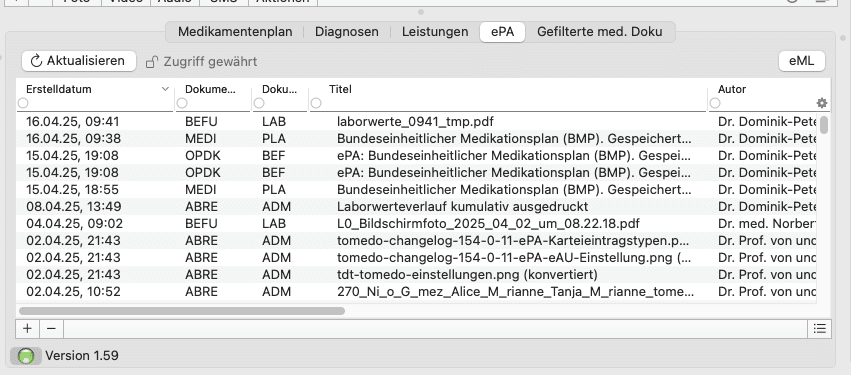Click the unlocked padlock access icon

coord(152,62)
